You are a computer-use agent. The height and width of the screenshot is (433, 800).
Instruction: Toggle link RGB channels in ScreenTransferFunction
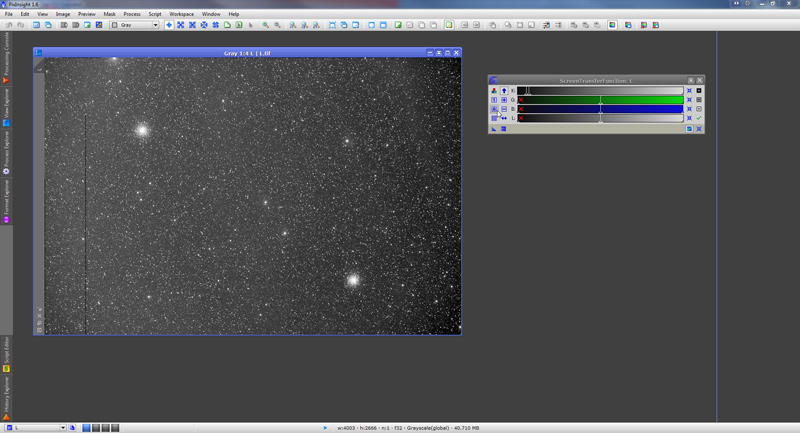[x=494, y=91]
